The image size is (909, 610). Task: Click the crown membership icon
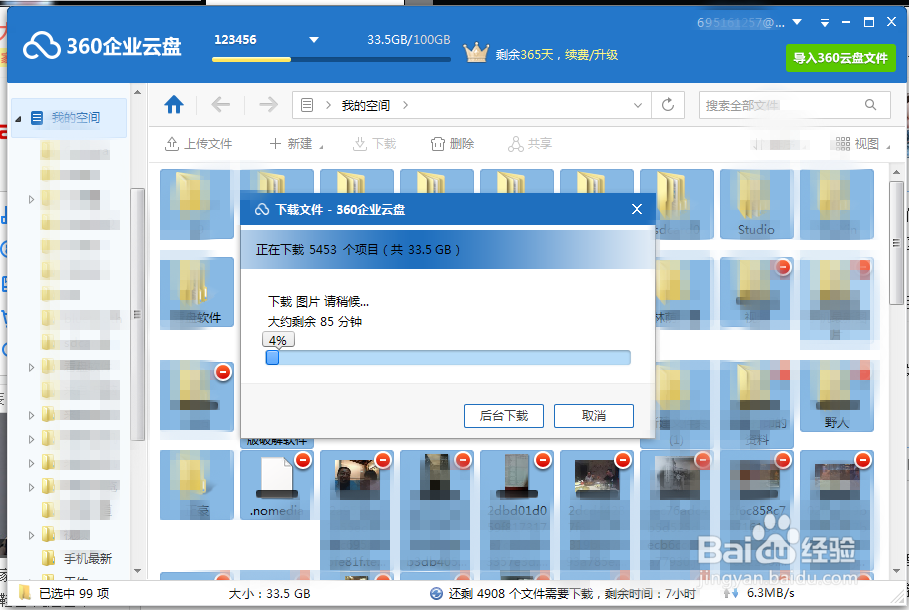click(x=476, y=53)
